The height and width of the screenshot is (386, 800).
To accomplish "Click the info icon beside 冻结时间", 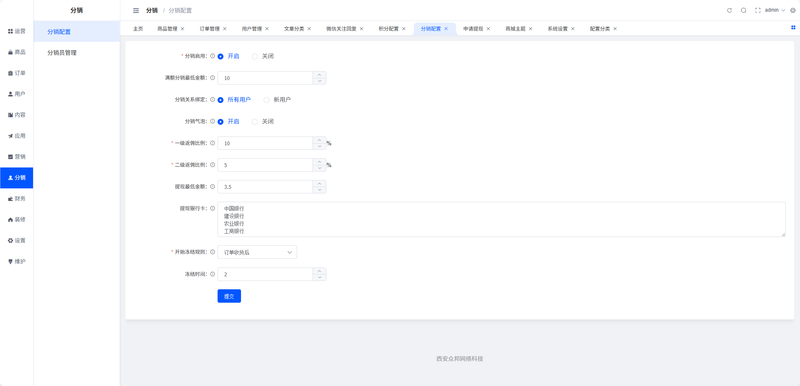I will tap(213, 274).
